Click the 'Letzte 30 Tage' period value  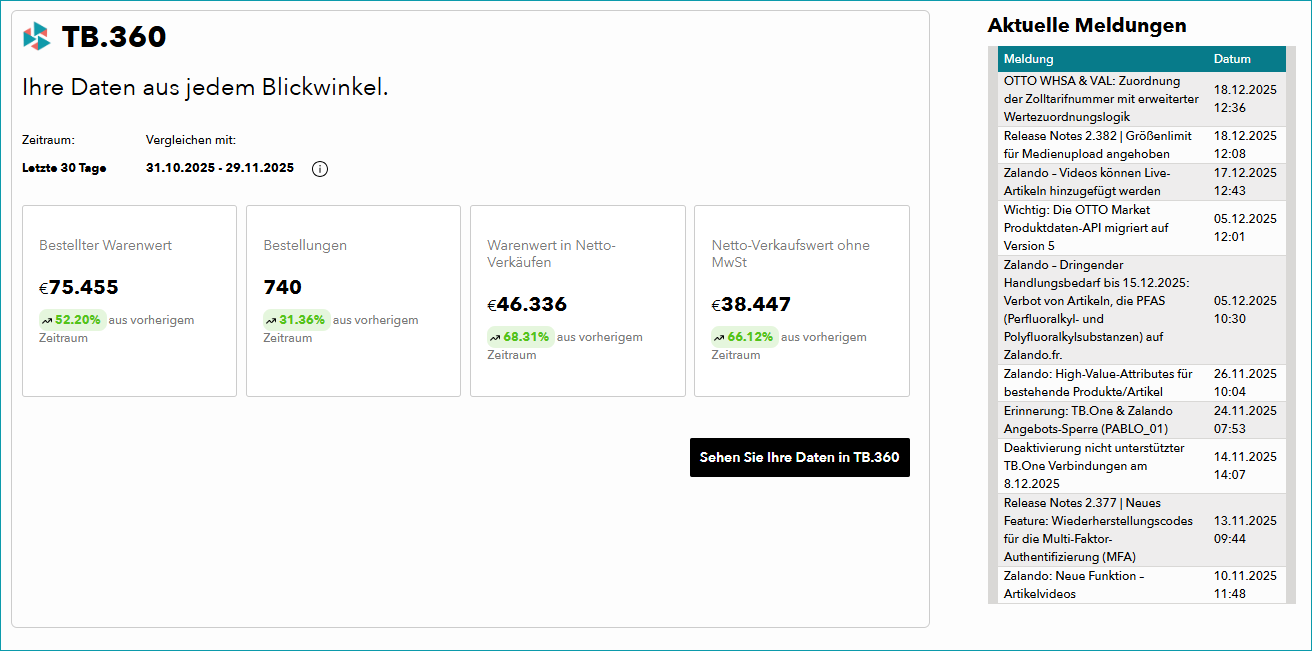click(x=64, y=168)
